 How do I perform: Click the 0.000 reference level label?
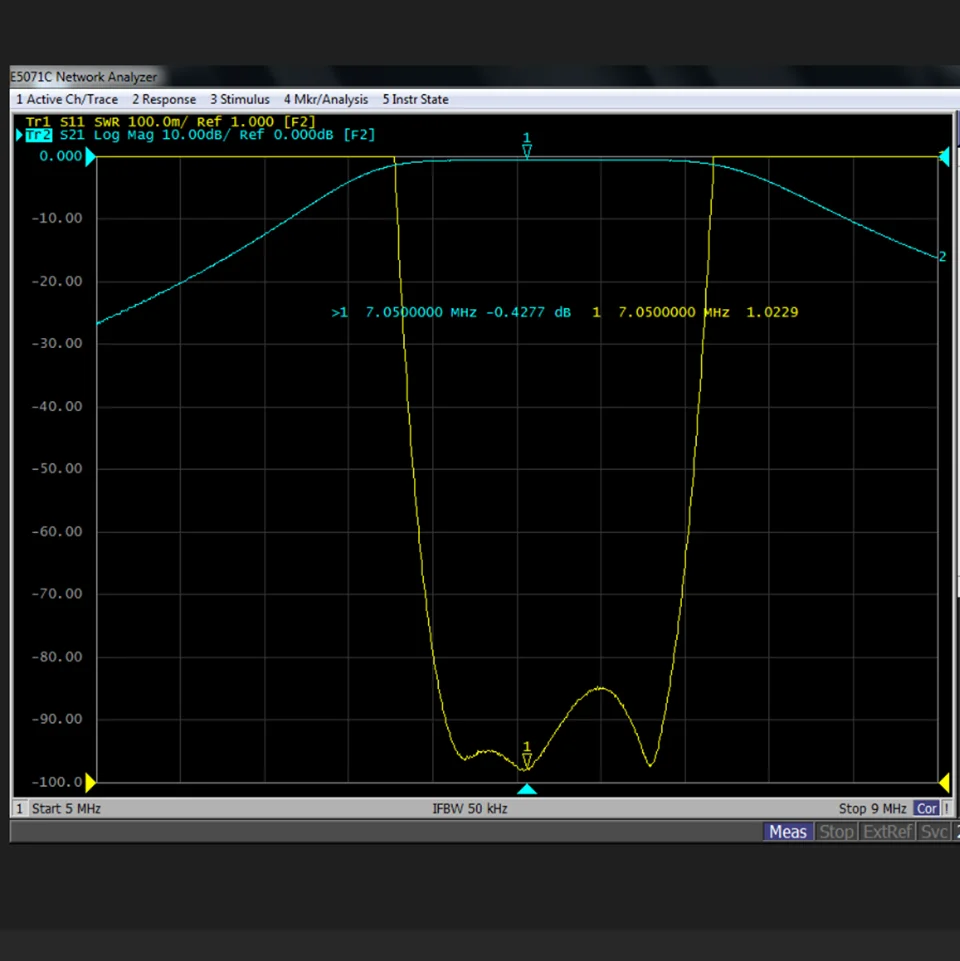pos(61,156)
